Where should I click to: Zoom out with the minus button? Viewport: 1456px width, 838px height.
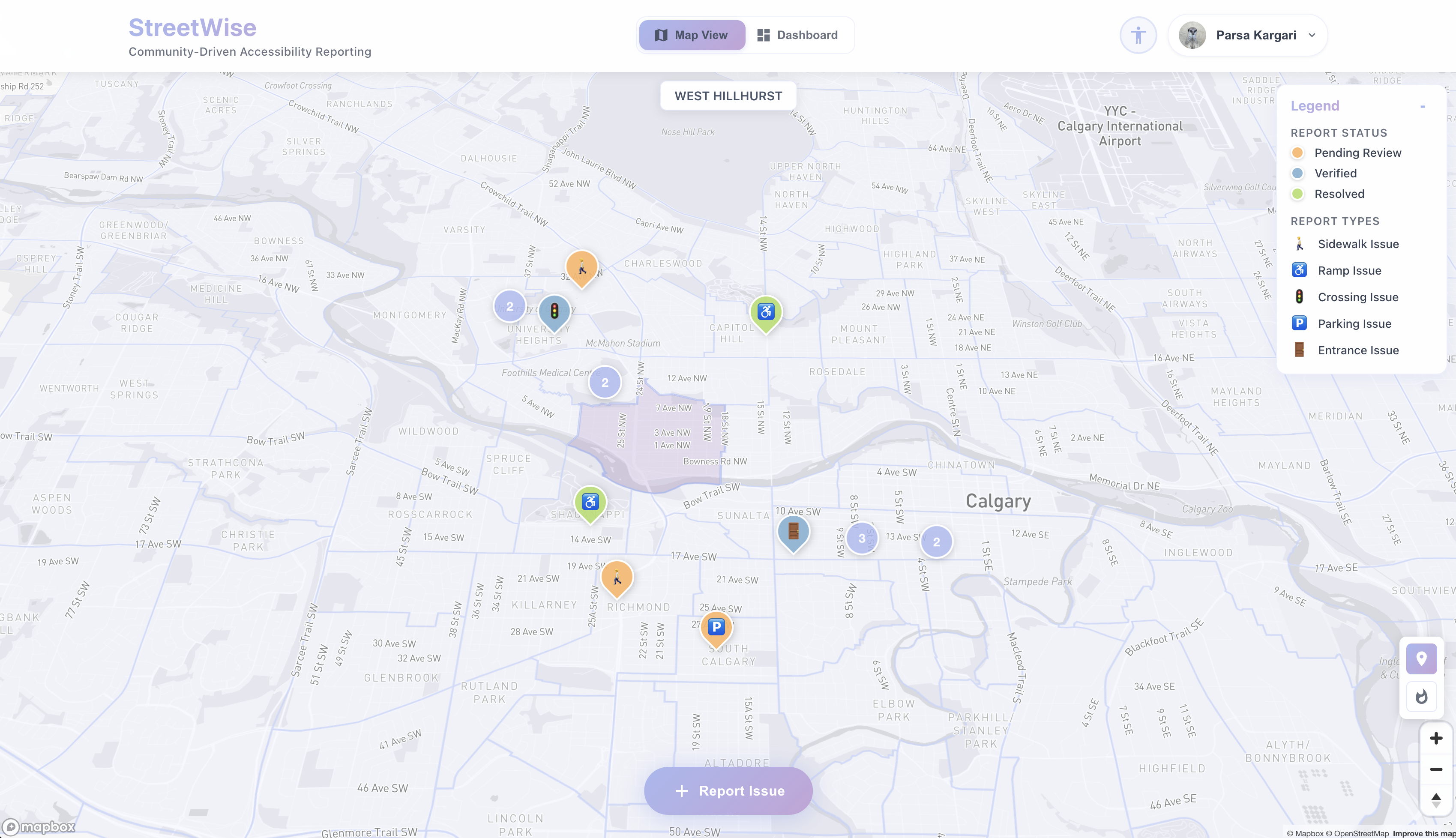(x=1436, y=769)
